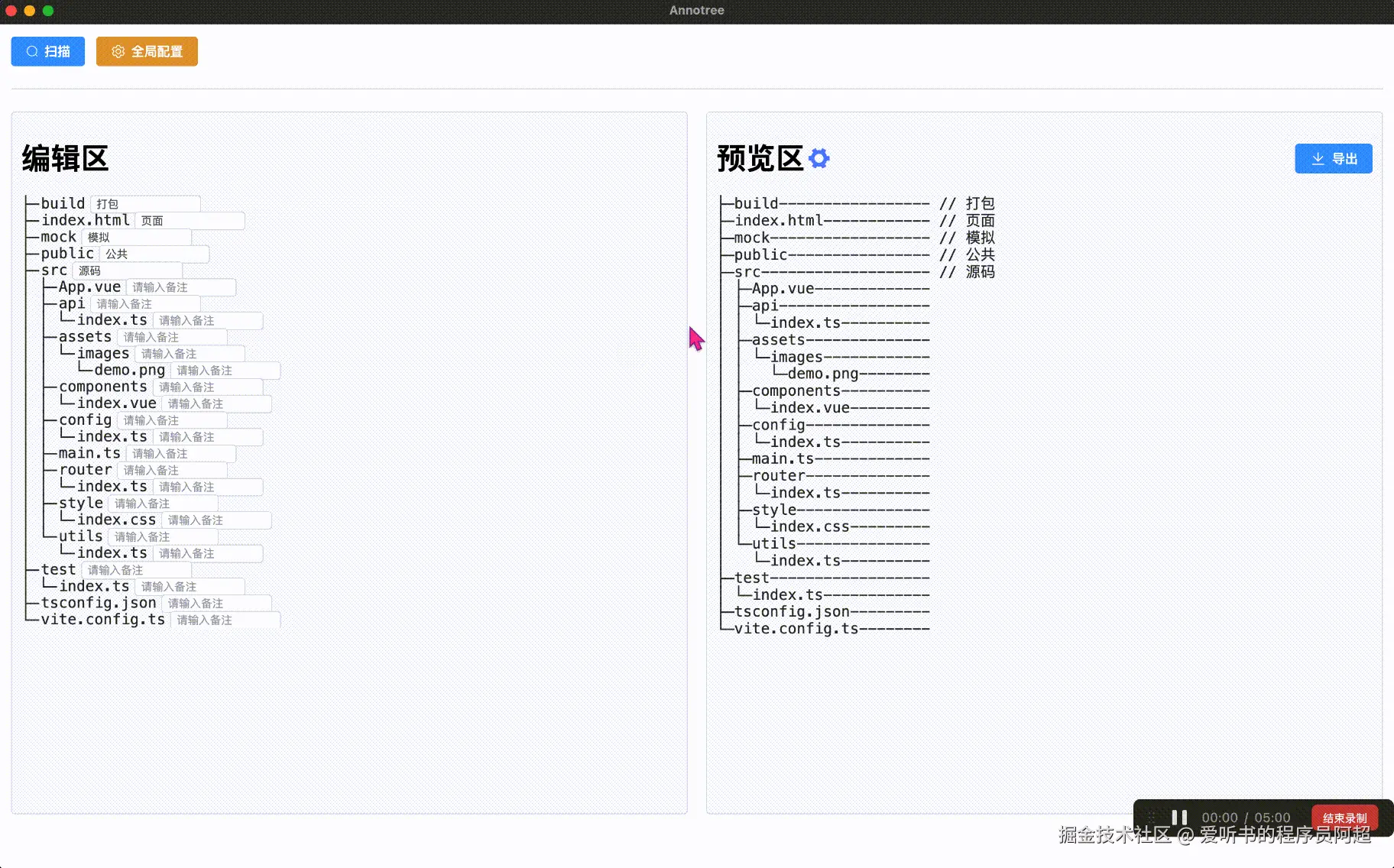Click components line in preview area
1394x868 pixels.
tap(835, 390)
